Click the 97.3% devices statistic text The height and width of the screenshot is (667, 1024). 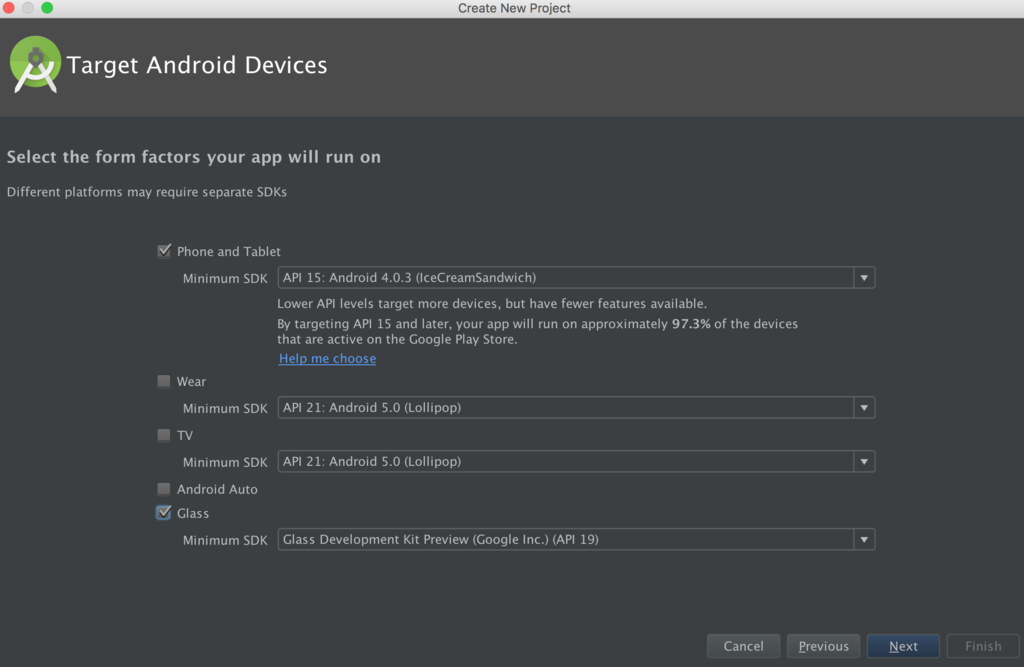point(691,324)
